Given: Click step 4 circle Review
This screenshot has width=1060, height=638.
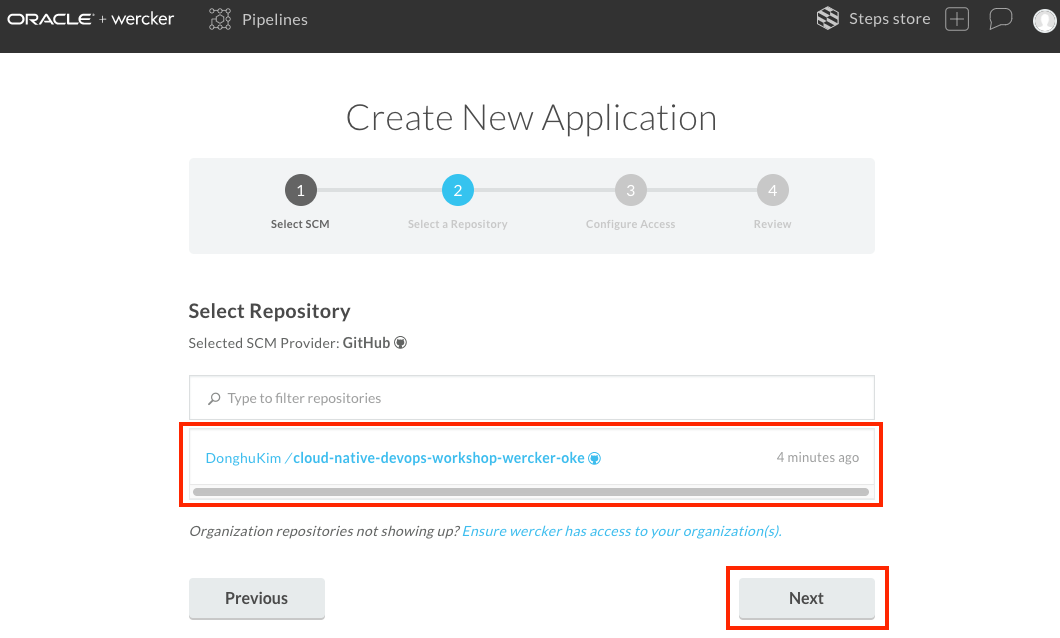Looking at the screenshot, I should click(773, 191).
